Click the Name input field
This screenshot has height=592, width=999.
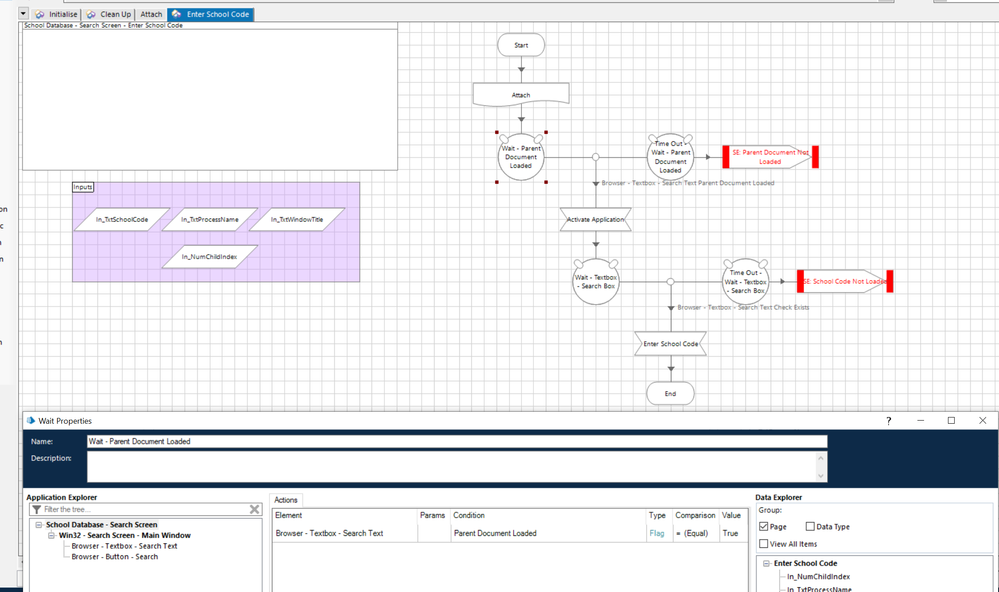(x=457, y=441)
